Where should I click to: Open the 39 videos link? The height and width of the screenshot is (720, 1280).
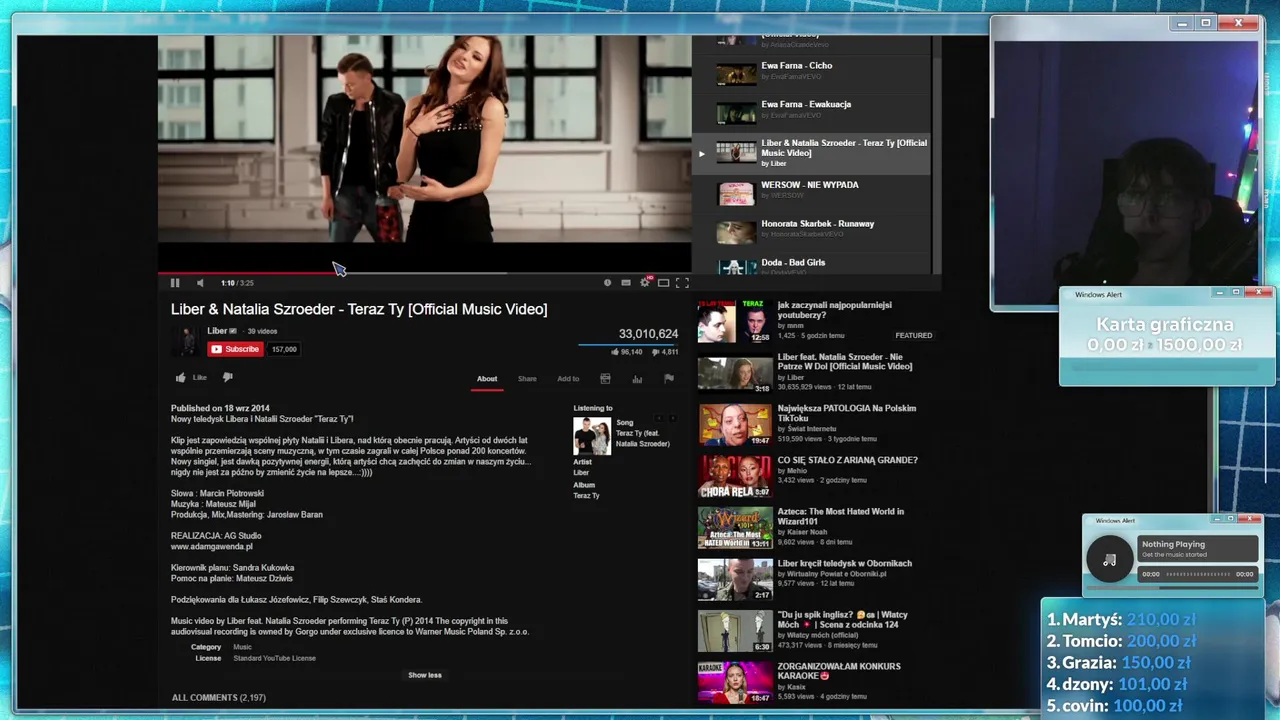pos(262,331)
